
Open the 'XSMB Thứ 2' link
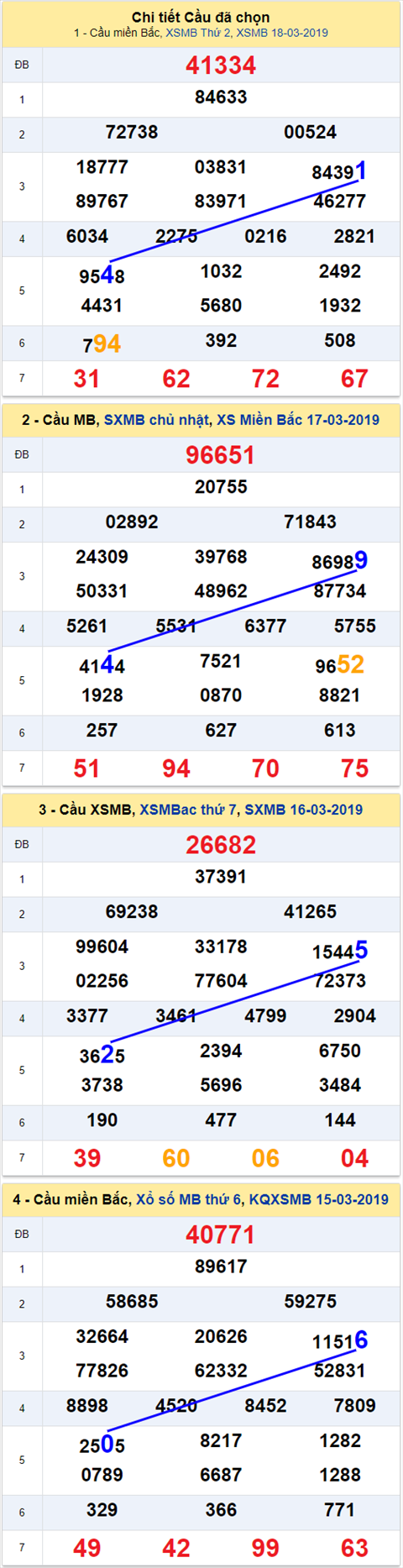[x=198, y=33]
